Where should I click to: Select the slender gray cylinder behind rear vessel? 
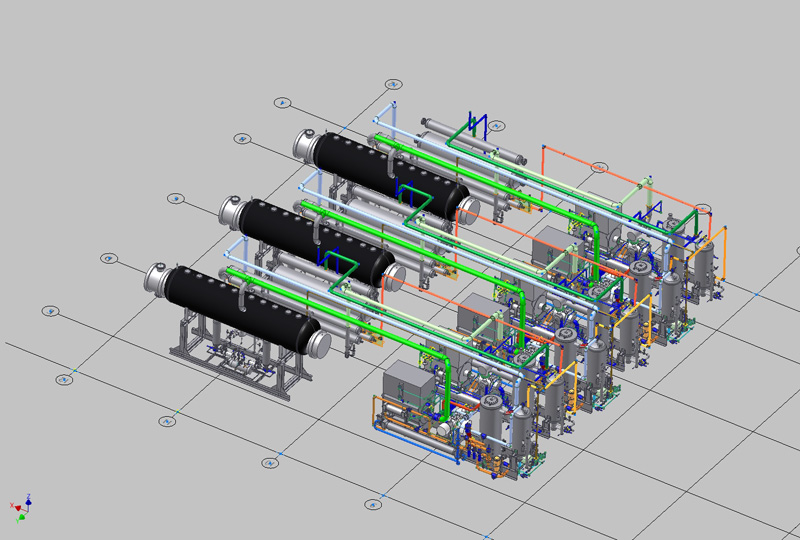tap(472, 141)
